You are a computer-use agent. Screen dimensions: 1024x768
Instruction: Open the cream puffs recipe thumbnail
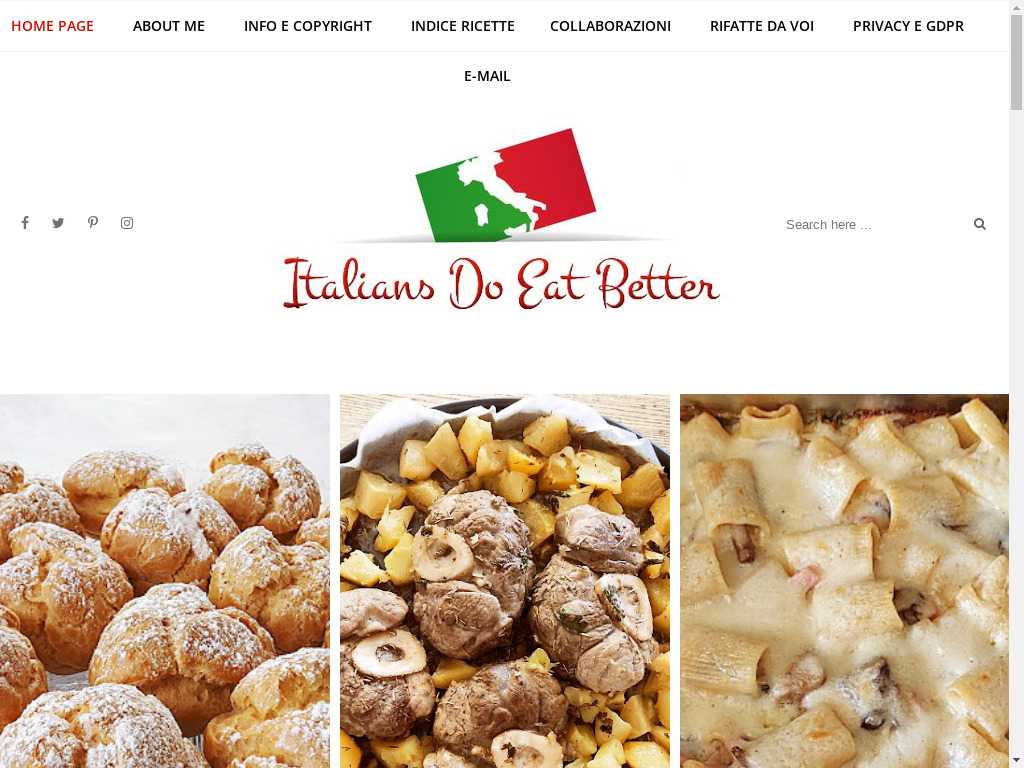point(165,581)
